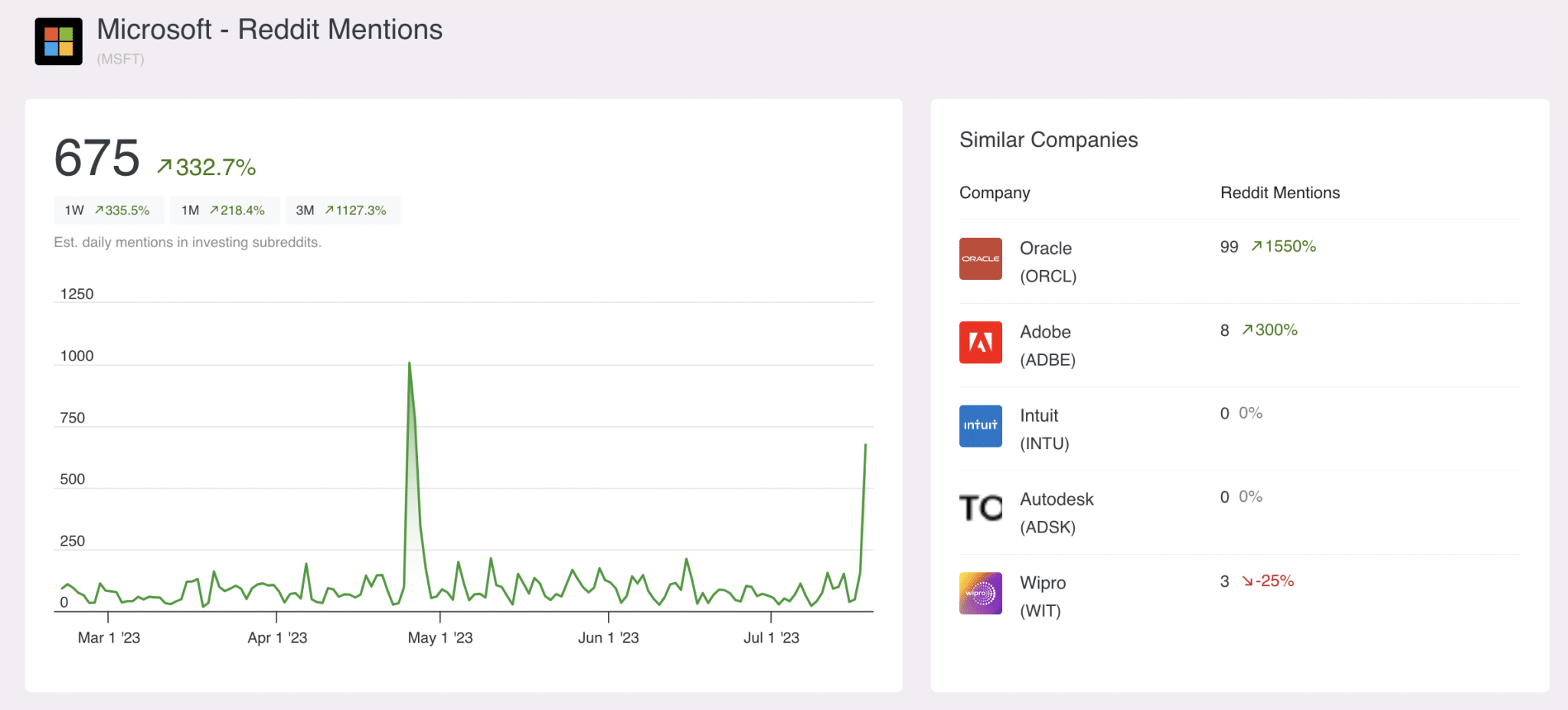Click the 332.7% change indicator
This screenshot has width=1568, height=710.
coord(207,167)
